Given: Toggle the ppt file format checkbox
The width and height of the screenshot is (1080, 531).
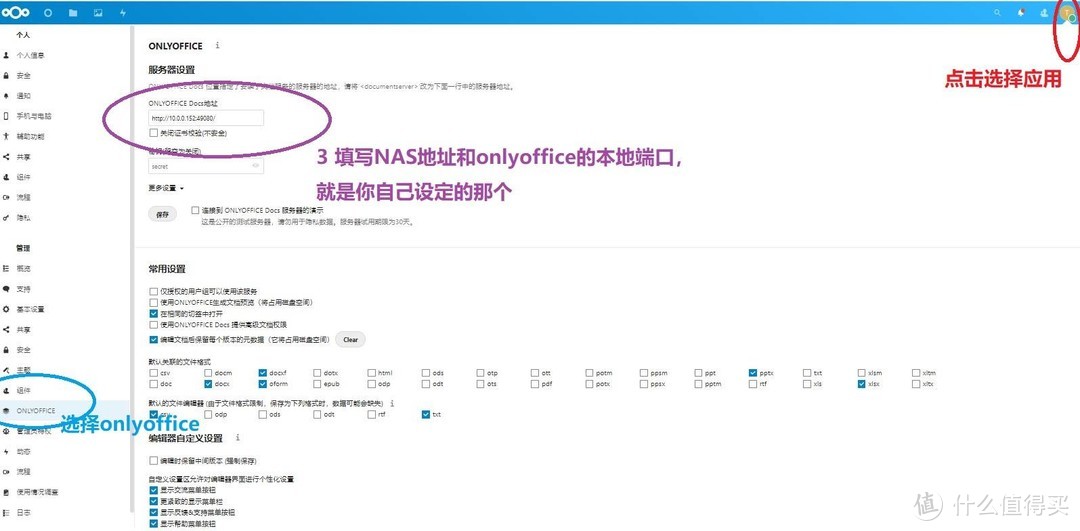Looking at the screenshot, I should [698, 373].
